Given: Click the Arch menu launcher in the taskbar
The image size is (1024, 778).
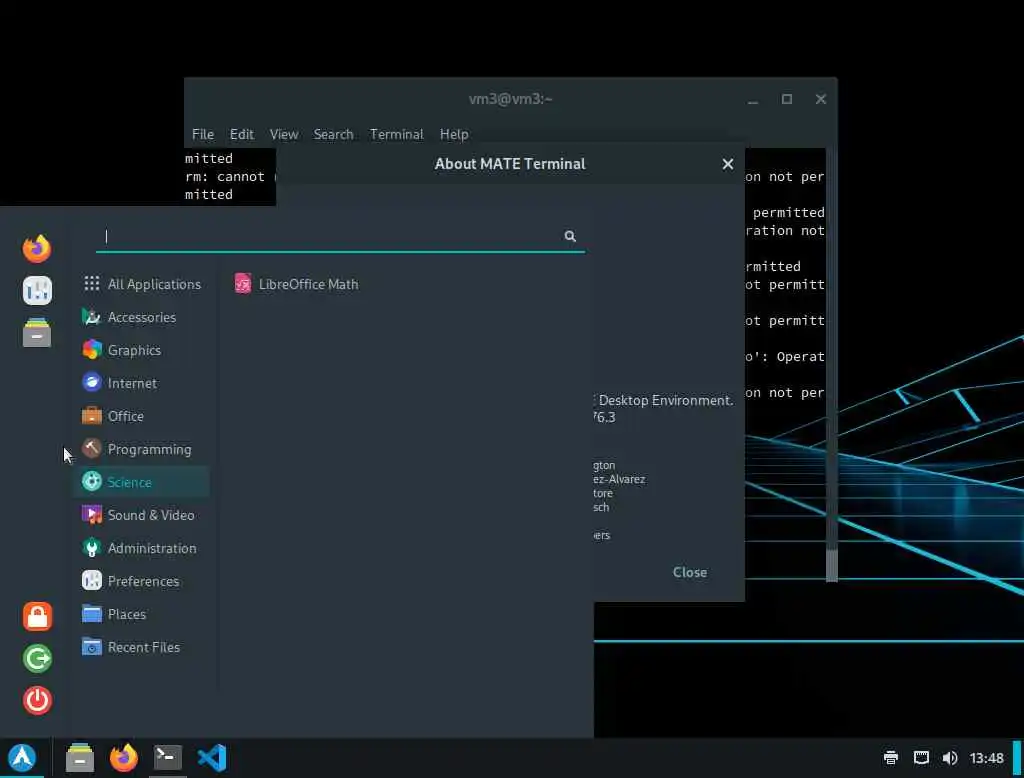Looking at the screenshot, I should [22, 758].
